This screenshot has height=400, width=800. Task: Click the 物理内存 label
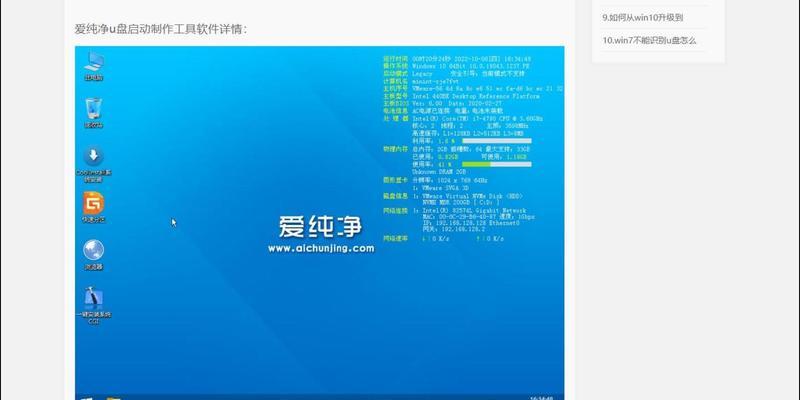pyautogui.click(x=395, y=149)
